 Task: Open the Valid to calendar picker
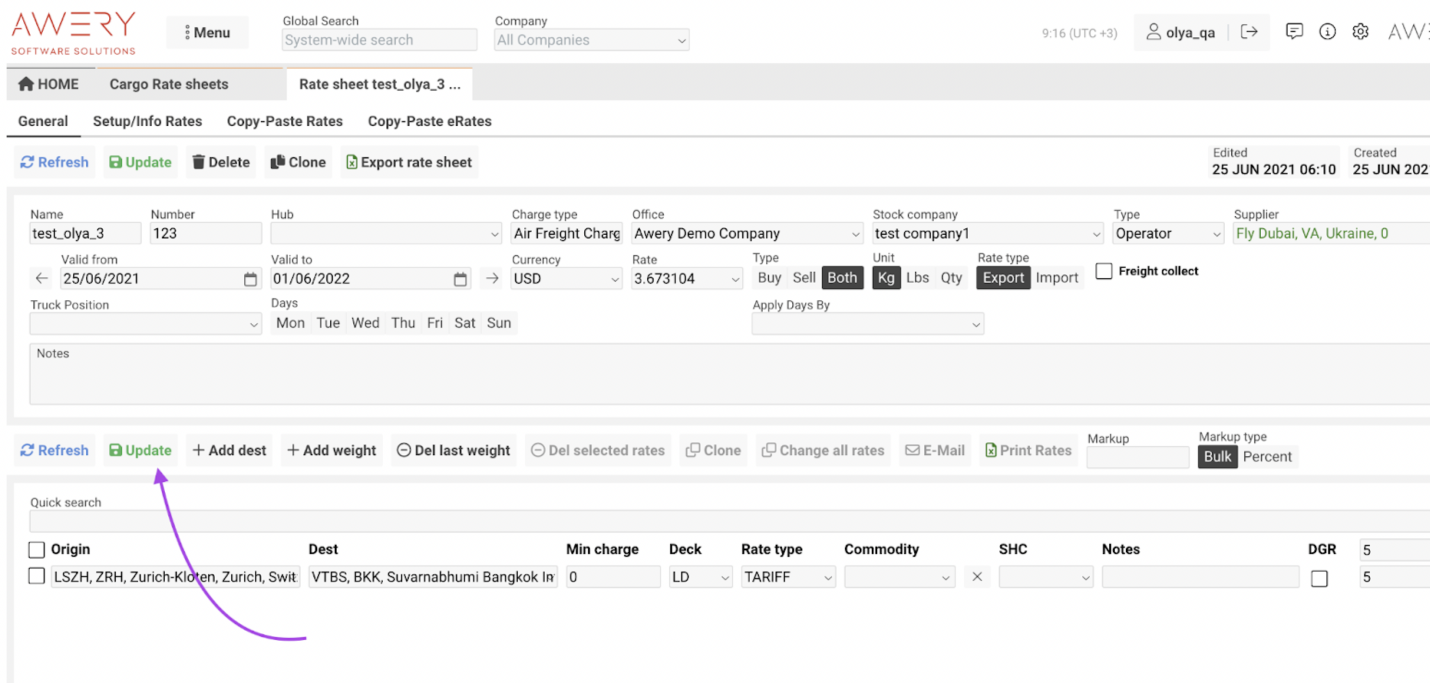[x=460, y=279]
